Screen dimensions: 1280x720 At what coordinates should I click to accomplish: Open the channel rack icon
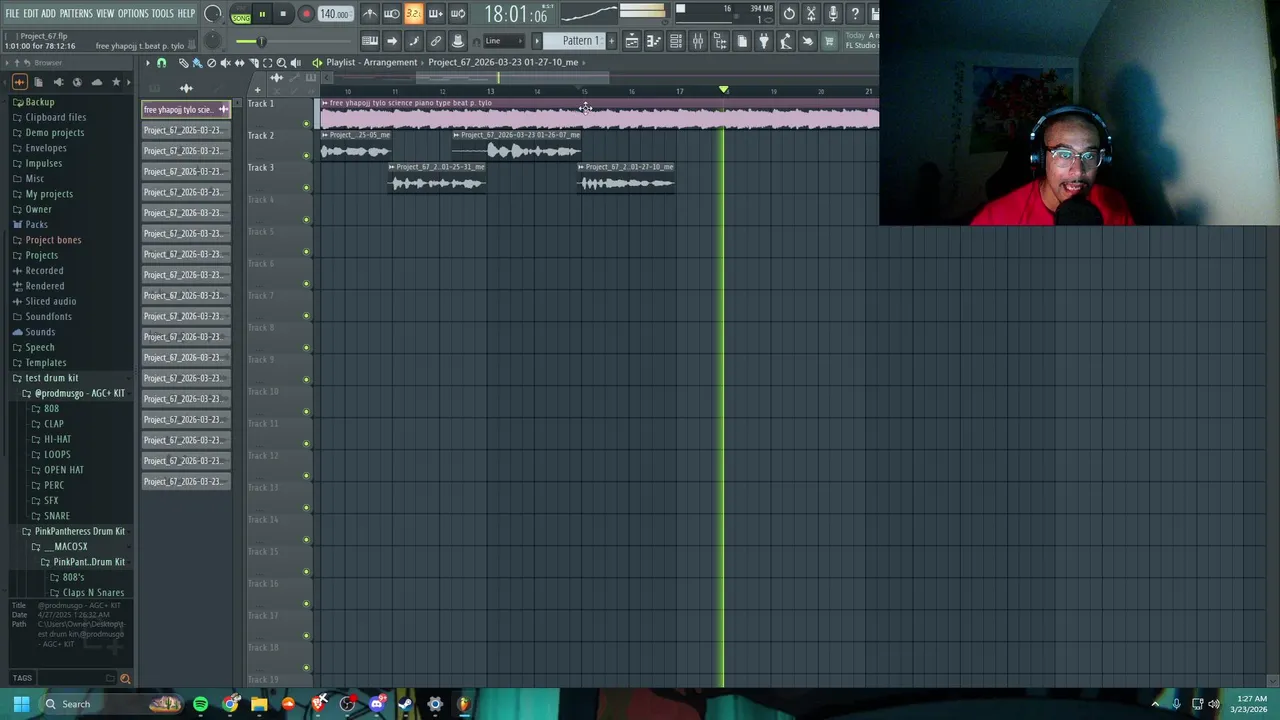point(676,41)
